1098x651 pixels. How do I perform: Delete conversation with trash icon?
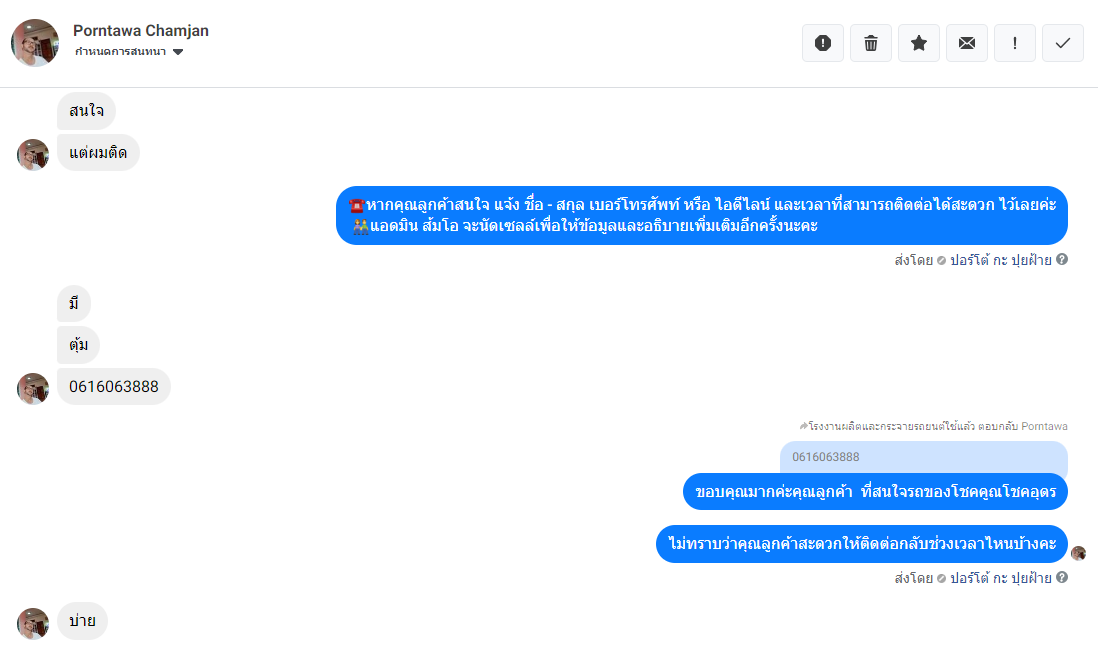click(871, 43)
